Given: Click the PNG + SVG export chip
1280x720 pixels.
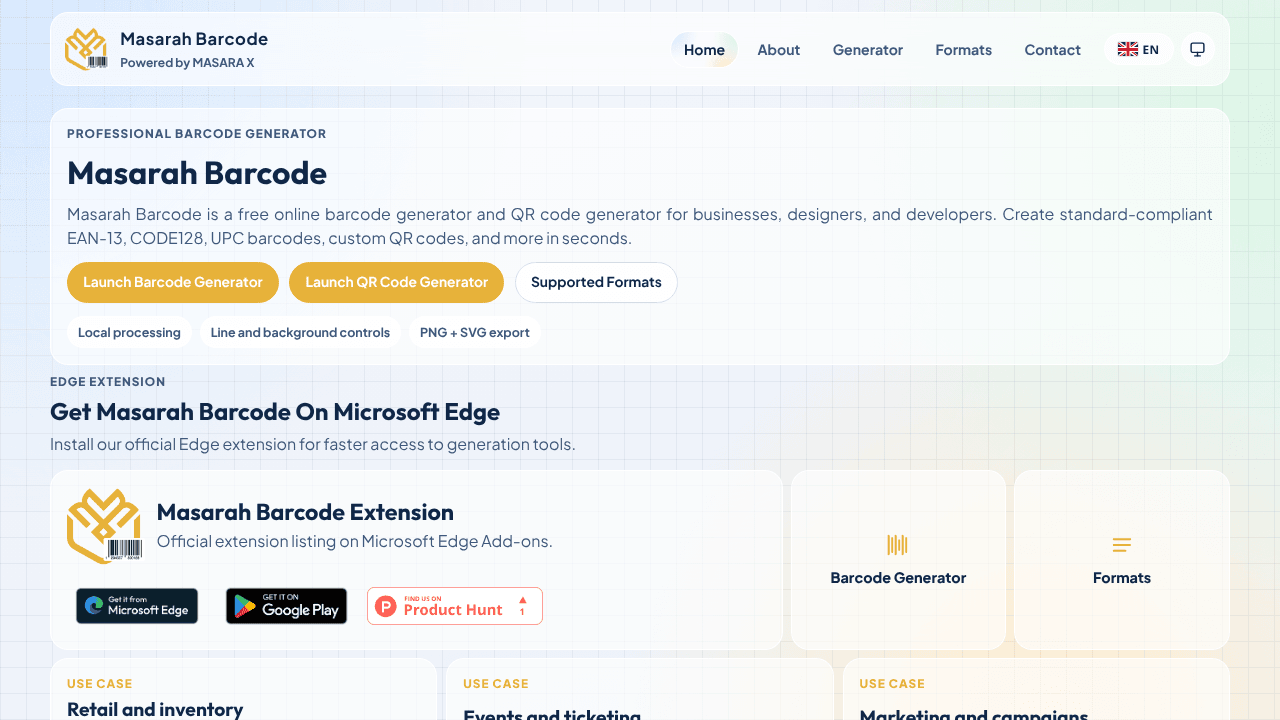Looking at the screenshot, I should coord(475,332).
